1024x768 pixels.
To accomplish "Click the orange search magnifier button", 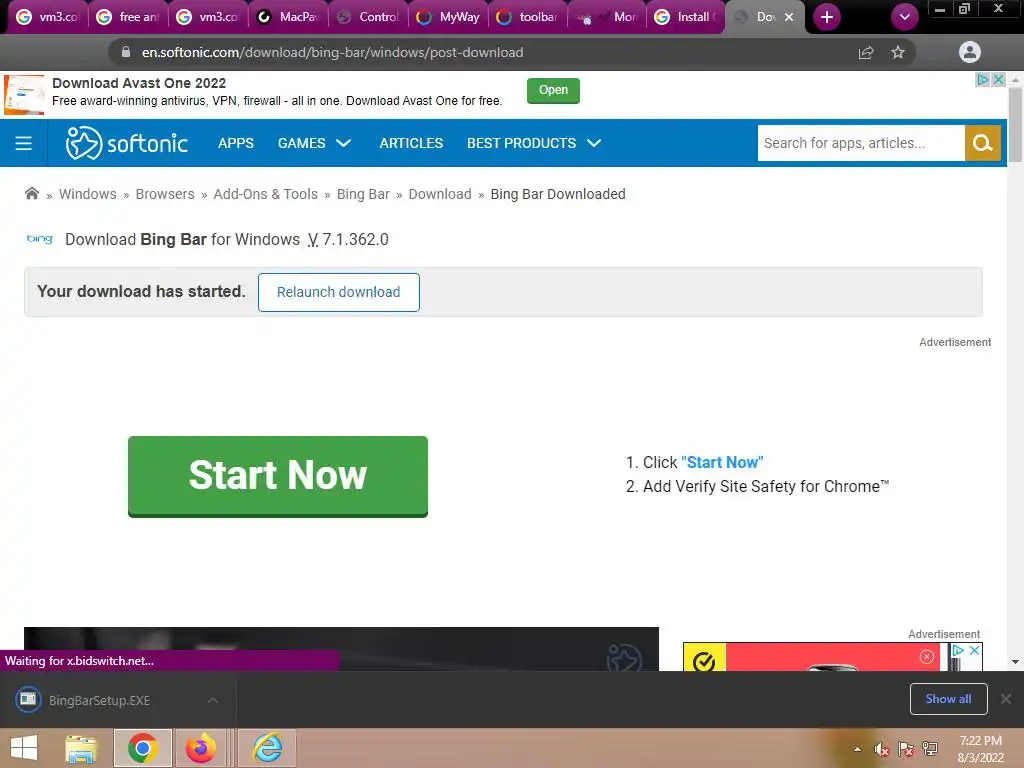I will (x=982, y=143).
